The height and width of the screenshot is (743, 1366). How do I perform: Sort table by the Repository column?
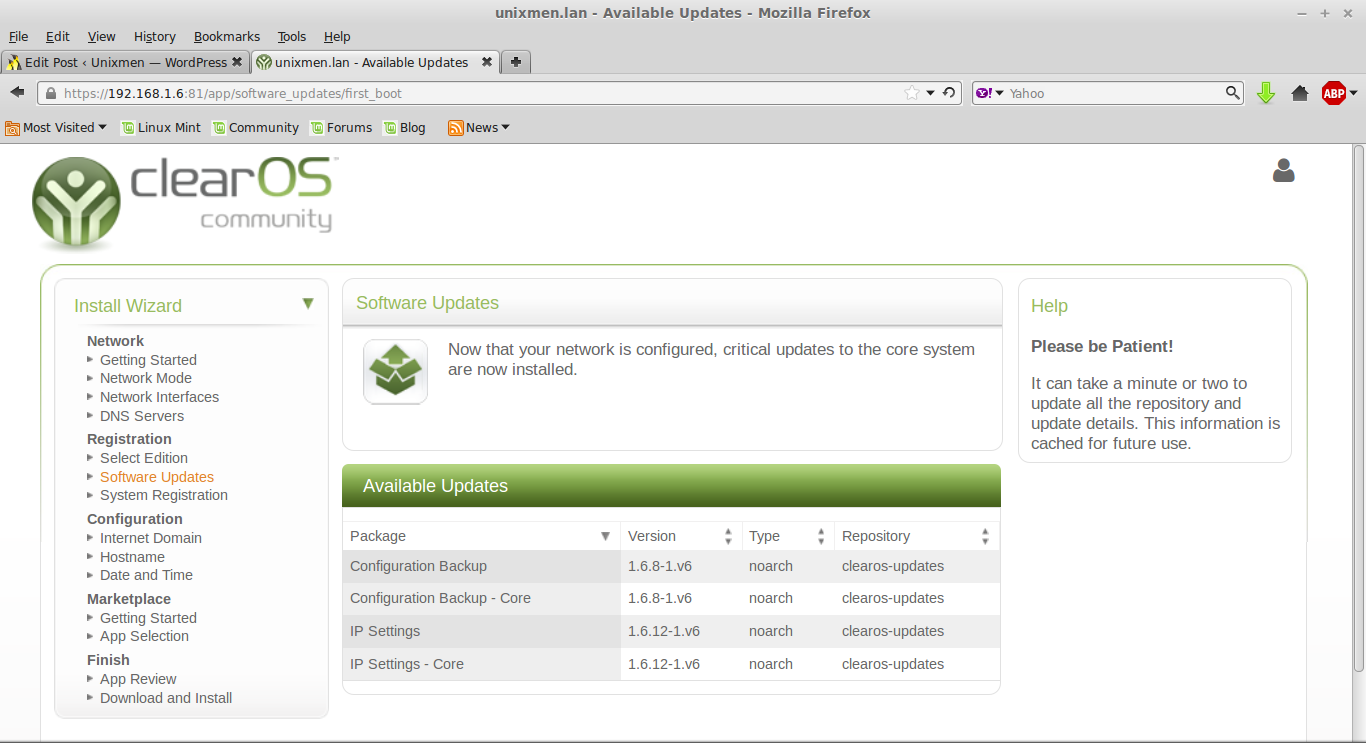coord(917,536)
